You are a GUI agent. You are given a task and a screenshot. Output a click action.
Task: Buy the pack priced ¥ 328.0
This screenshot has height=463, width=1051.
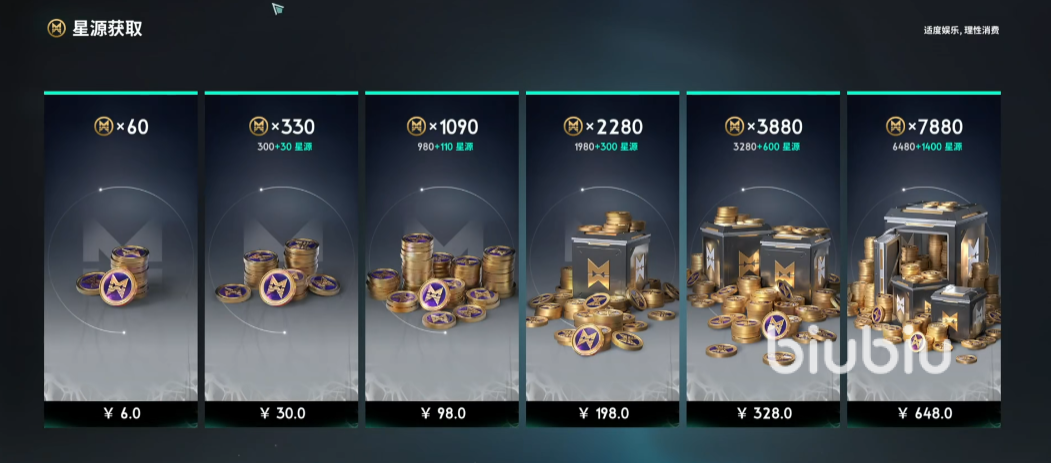(763, 413)
